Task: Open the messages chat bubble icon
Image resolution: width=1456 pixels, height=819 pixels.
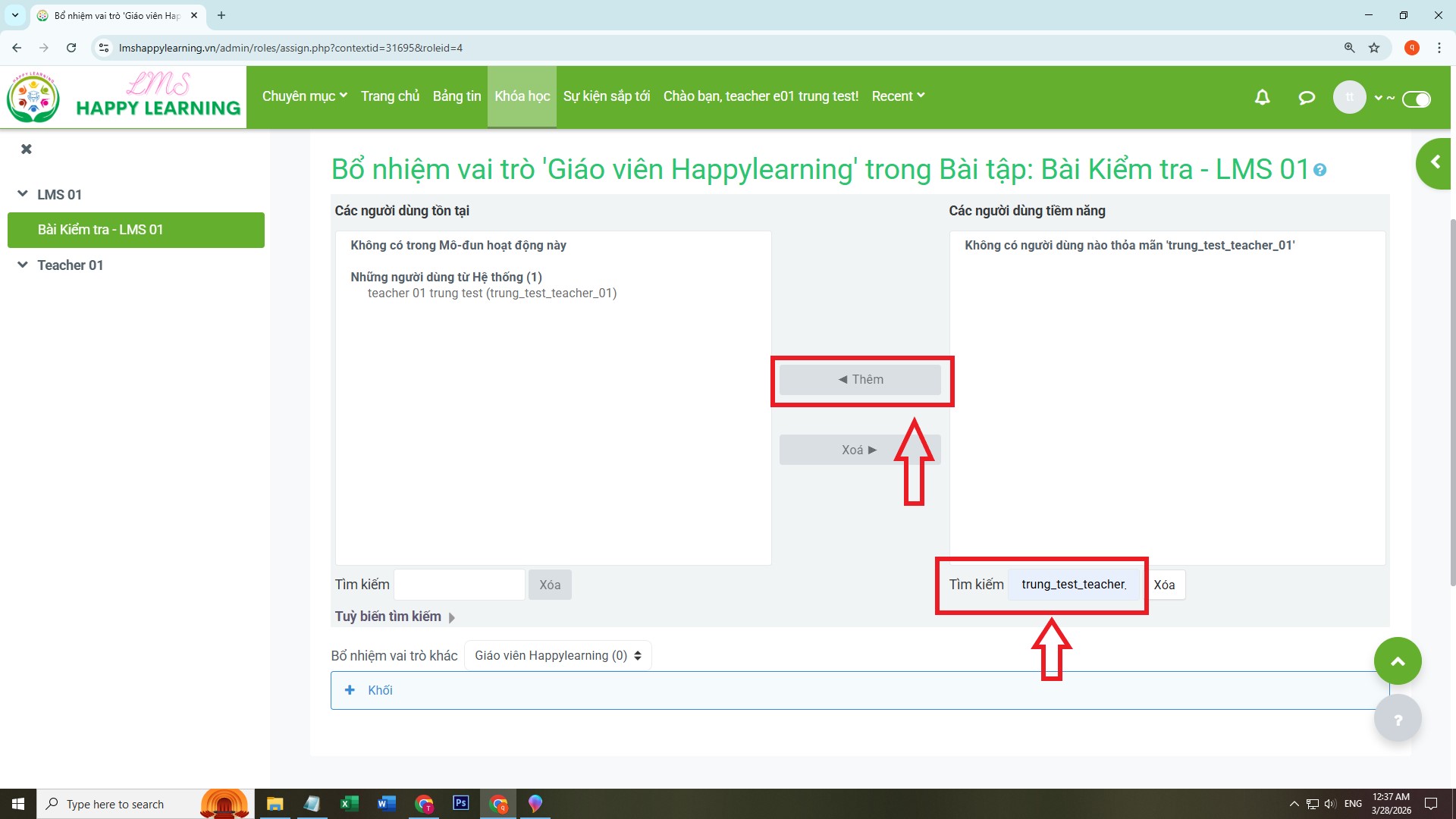Action: point(1306,97)
